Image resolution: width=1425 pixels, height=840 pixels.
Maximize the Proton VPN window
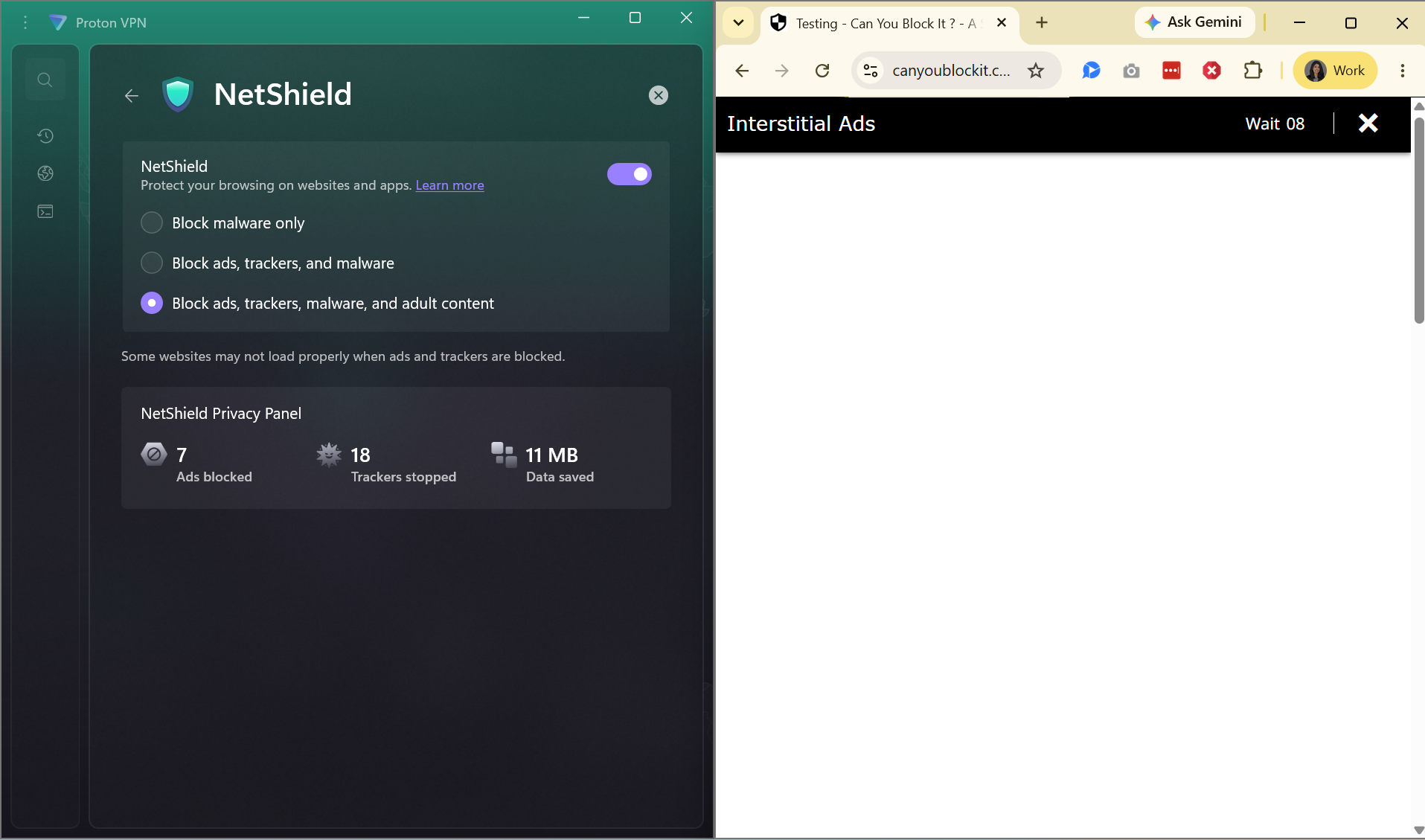tap(635, 18)
